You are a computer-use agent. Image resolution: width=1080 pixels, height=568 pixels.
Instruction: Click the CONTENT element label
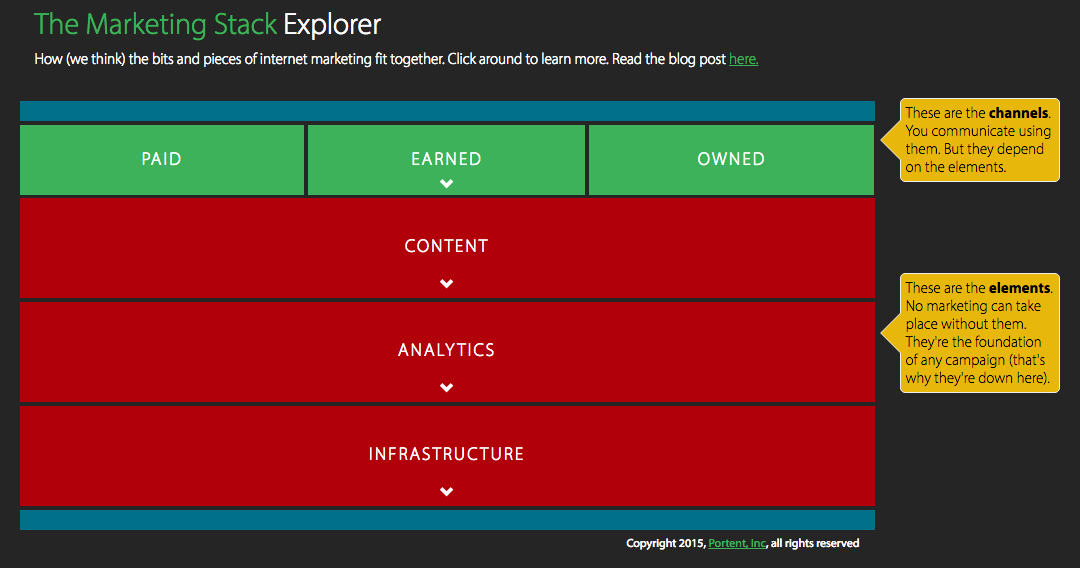click(446, 246)
